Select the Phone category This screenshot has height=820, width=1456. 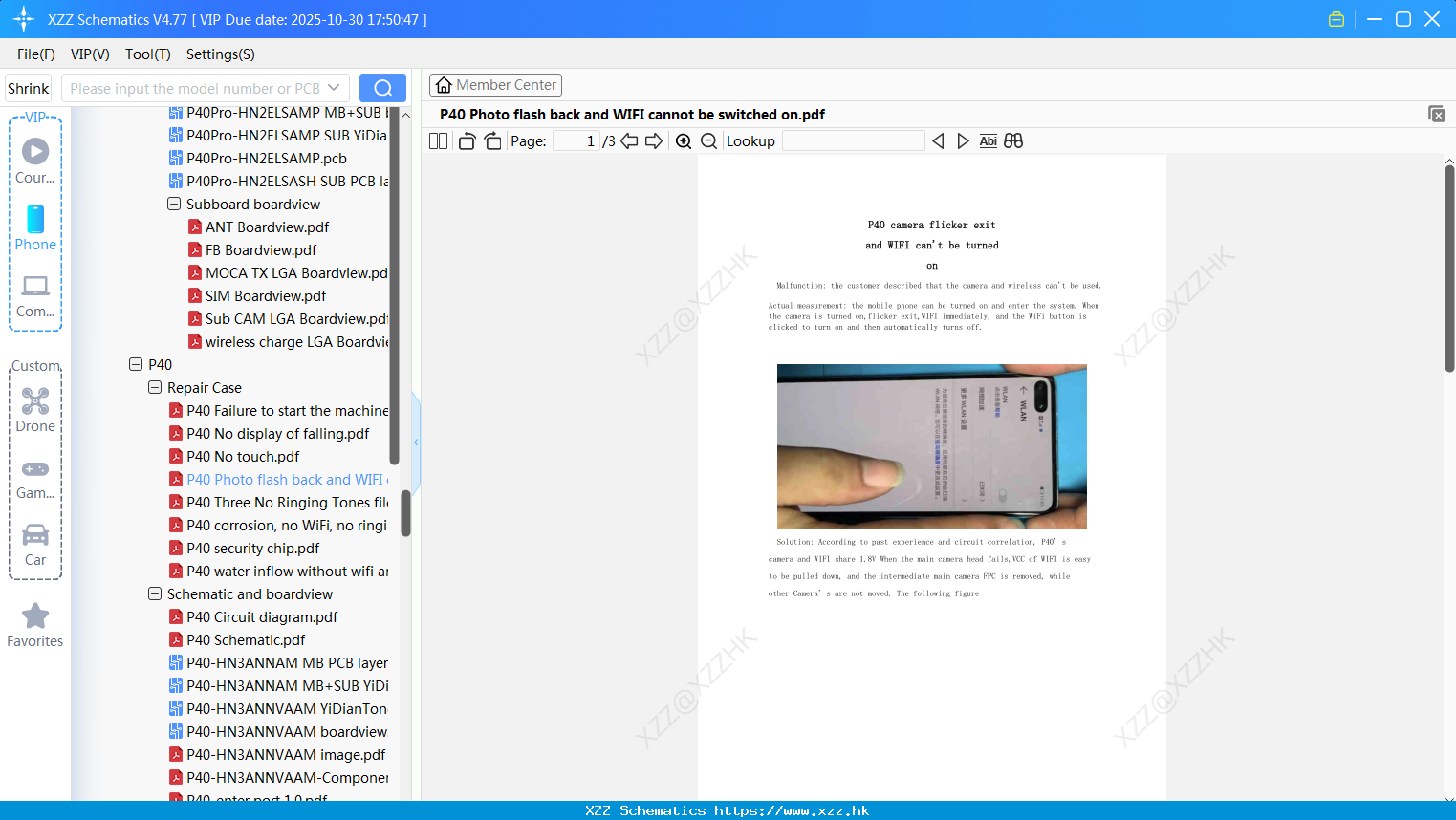pyautogui.click(x=35, y=227)
